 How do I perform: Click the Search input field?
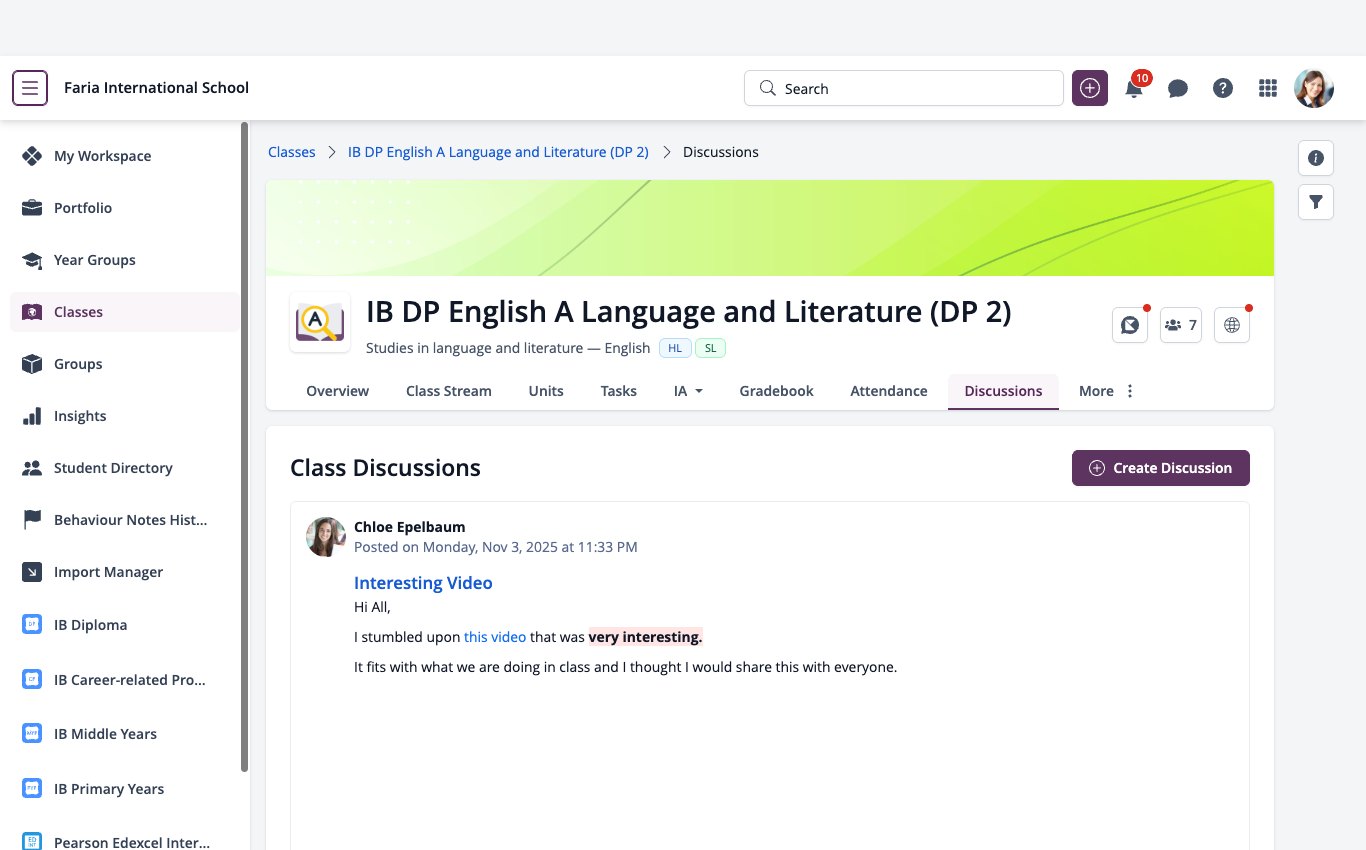[904, 88]
